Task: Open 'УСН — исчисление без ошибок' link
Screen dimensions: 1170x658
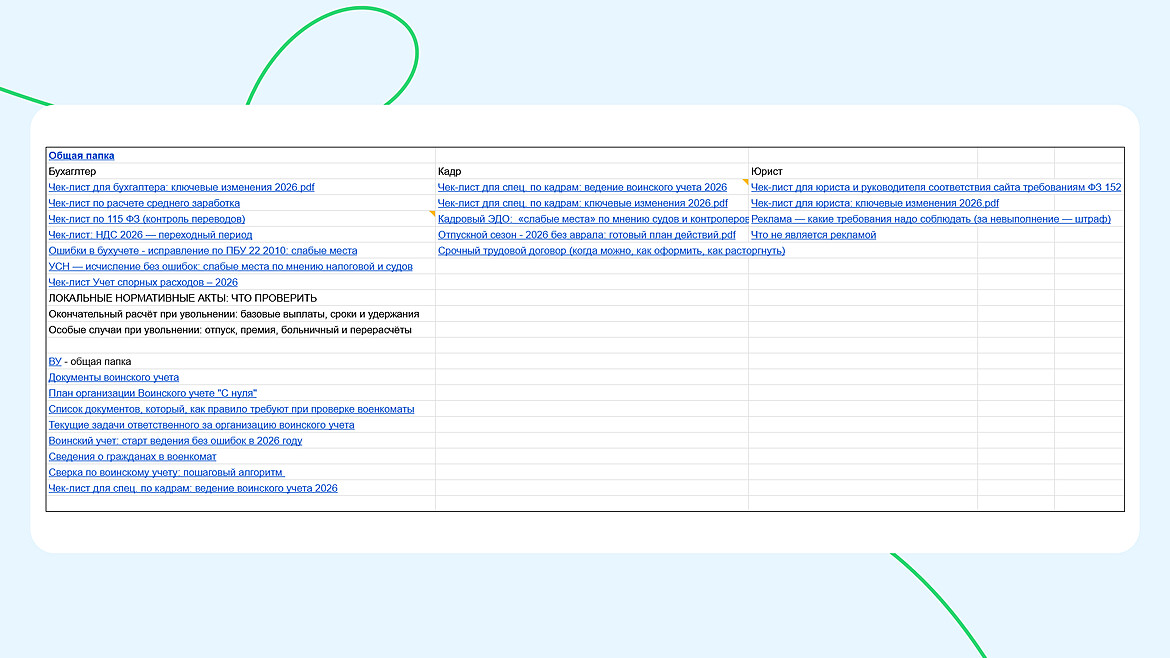Action: [231, 266]
